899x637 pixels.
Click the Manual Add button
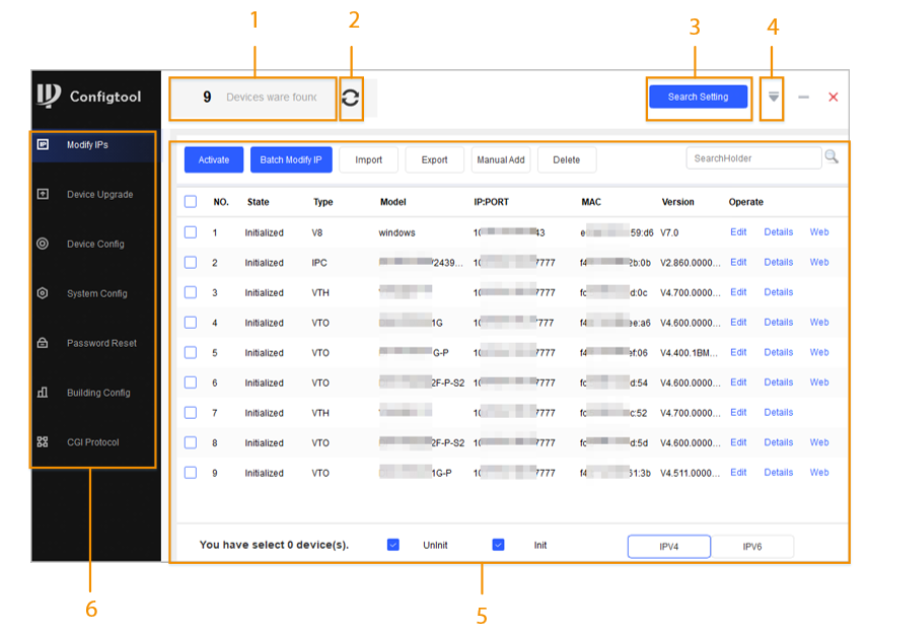coord(501,160)
